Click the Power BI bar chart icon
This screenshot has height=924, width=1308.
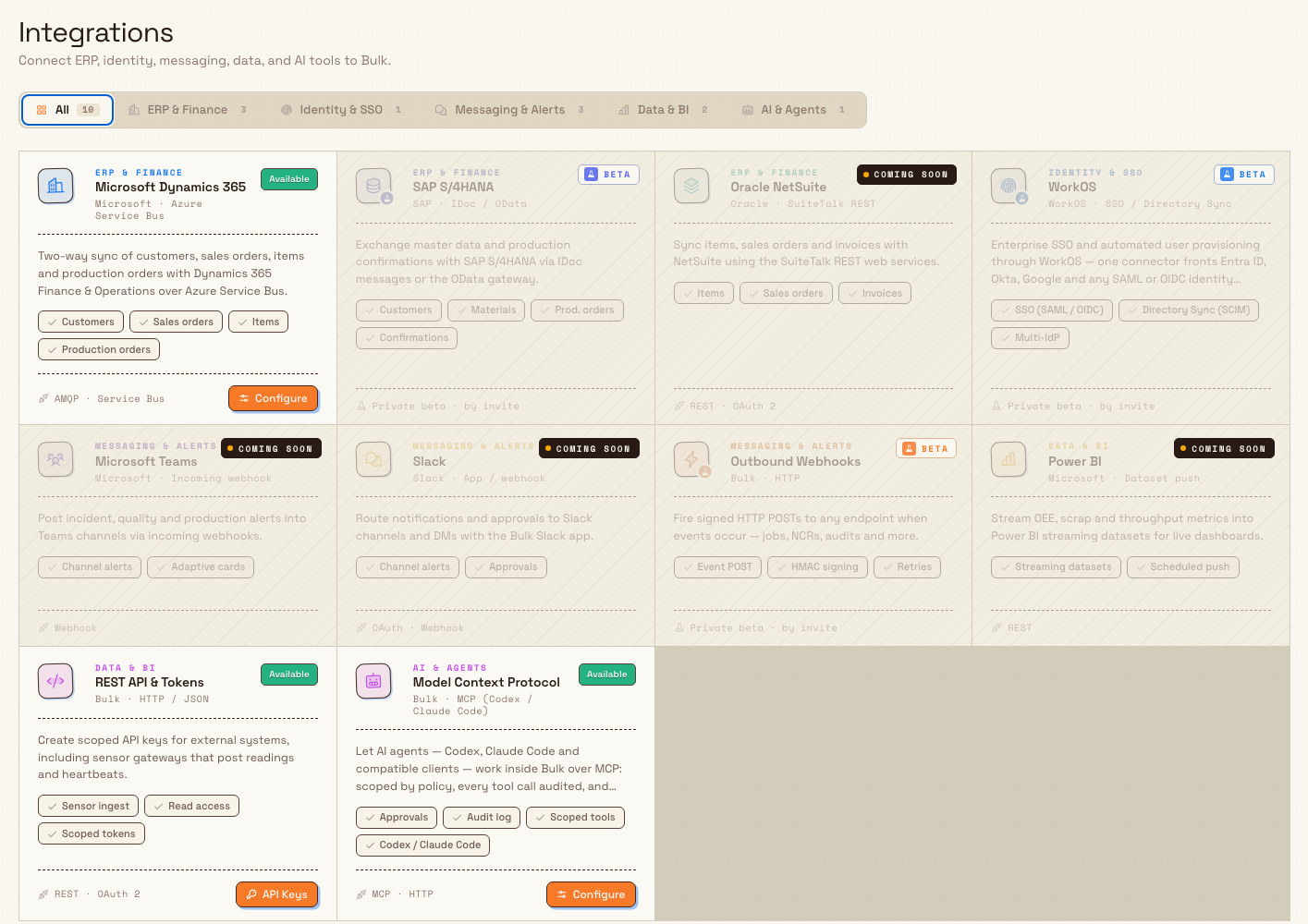(x=1009, y=459)
